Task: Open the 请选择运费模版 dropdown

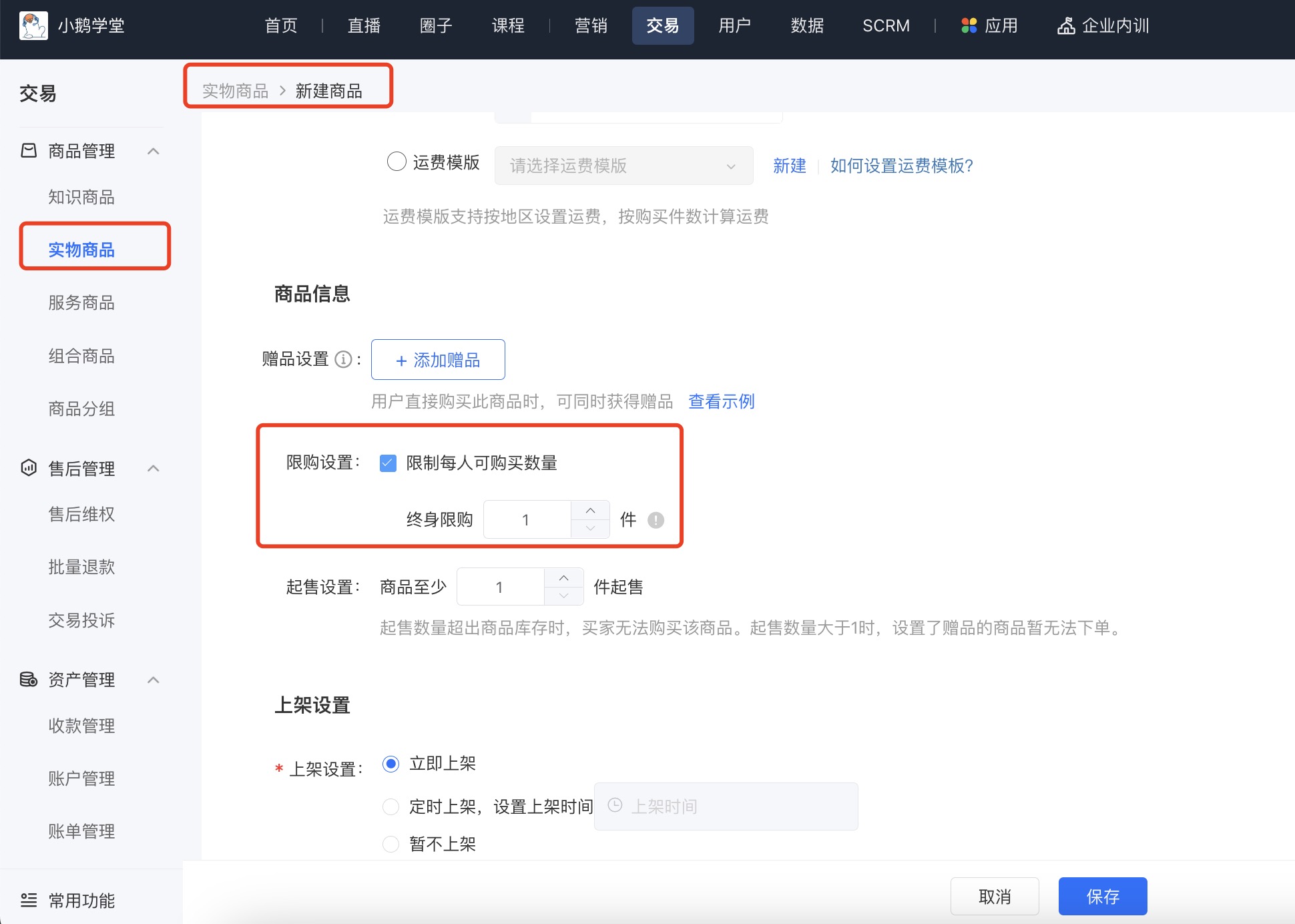Action: (x=623, y=166)
